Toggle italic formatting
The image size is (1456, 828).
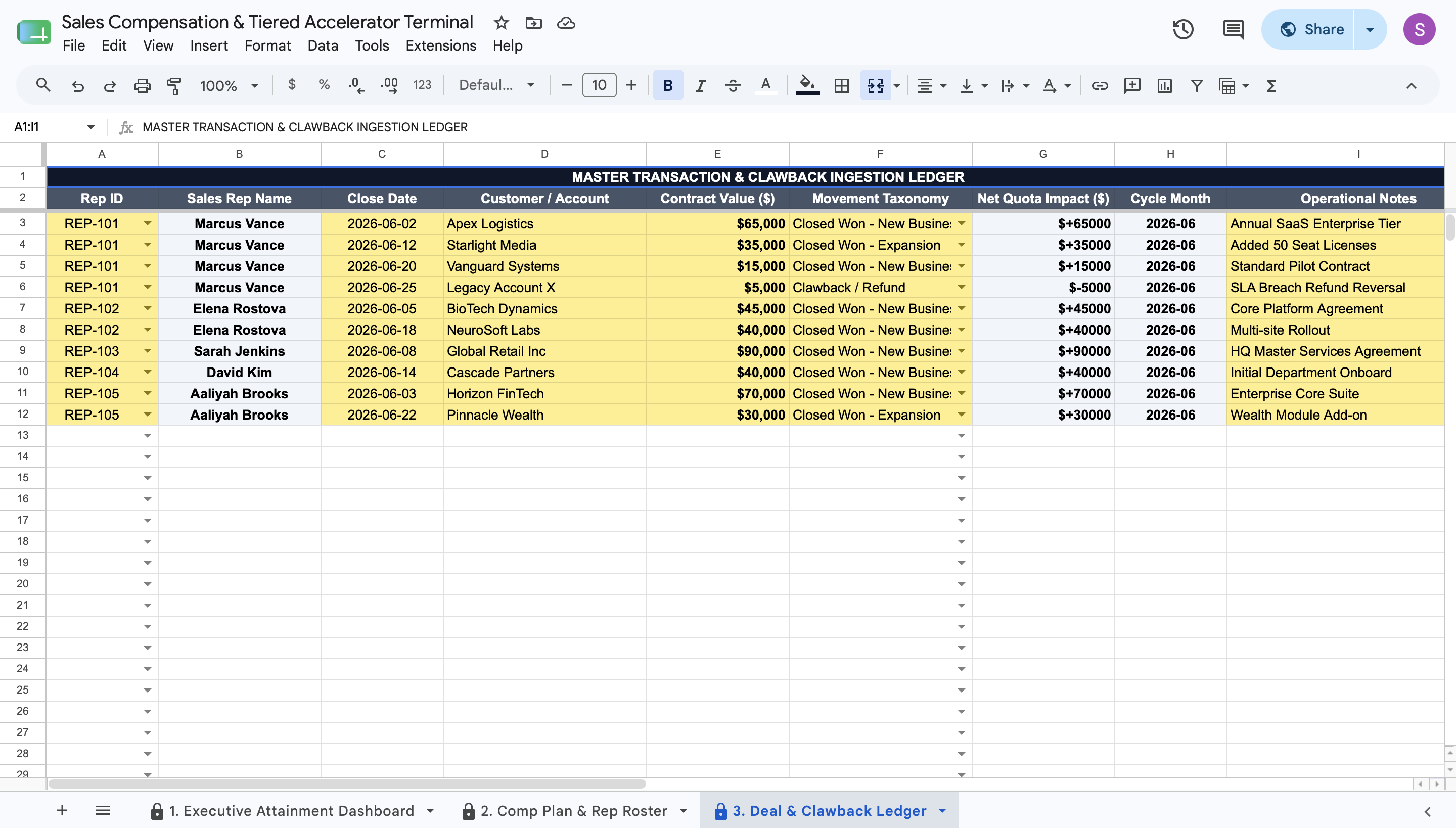point(700,86)
